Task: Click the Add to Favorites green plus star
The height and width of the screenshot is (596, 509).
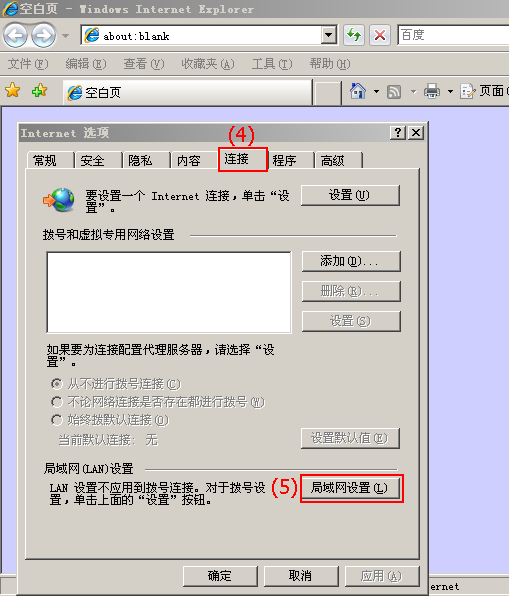Action: pos(40,90)
